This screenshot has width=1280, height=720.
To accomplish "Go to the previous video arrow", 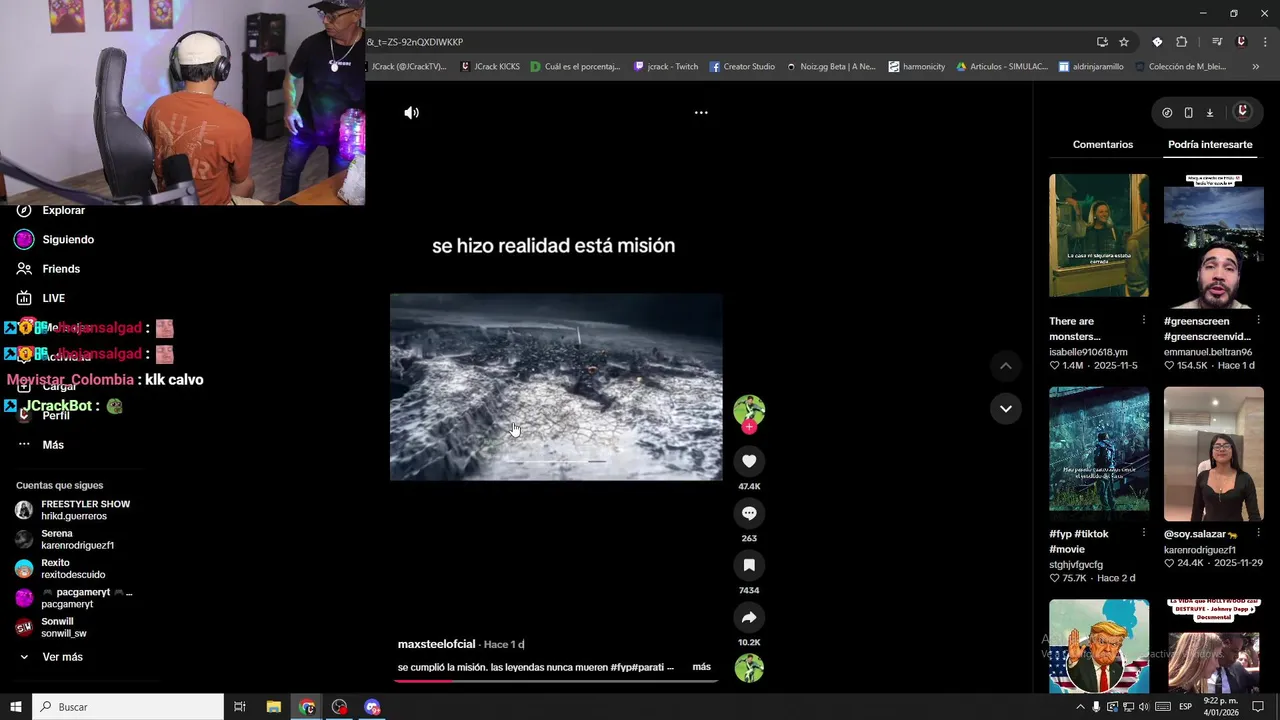I will [x=1006, y=366].
